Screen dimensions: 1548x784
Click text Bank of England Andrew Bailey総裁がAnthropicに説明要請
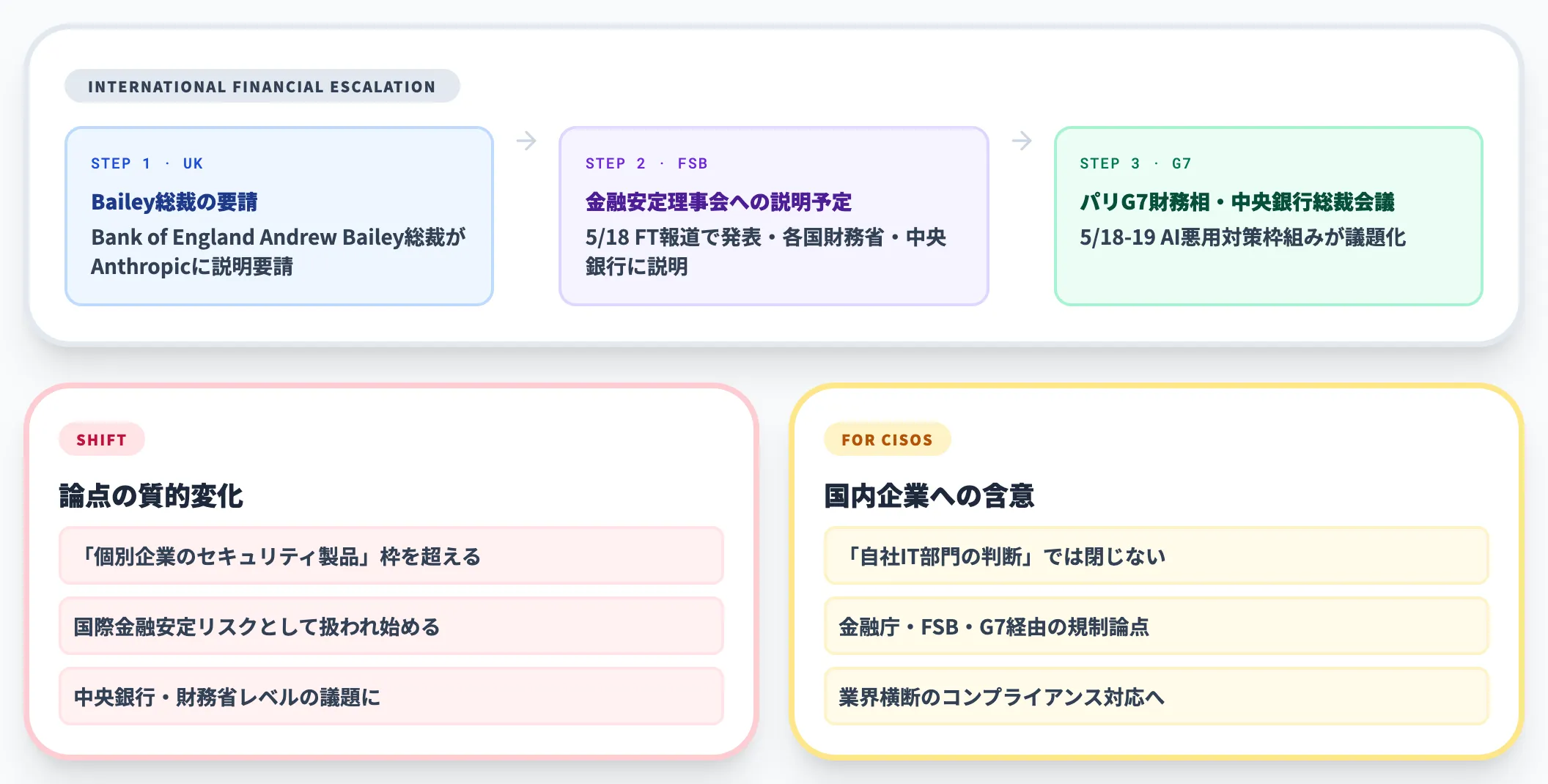(x=279, y=251)
